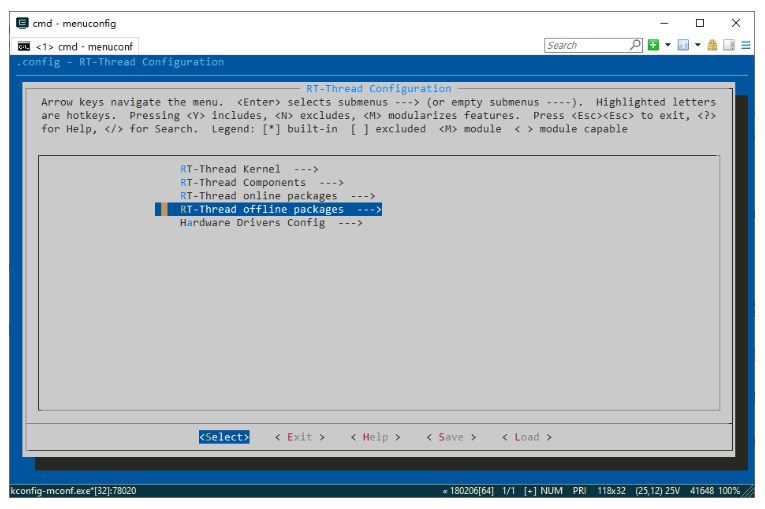Image resolution: width=765 pixels, height=509 pixels.
Task: Click the '41648' status bar entry
Action: [702, 490]
